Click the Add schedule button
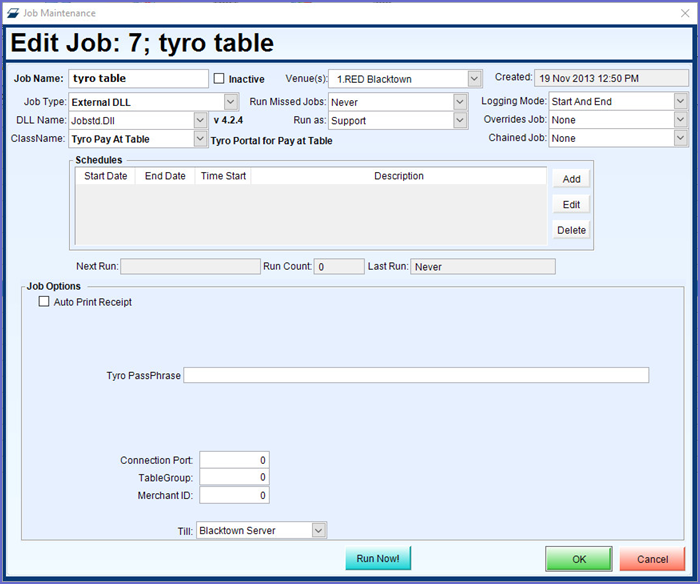 [571, 179]
